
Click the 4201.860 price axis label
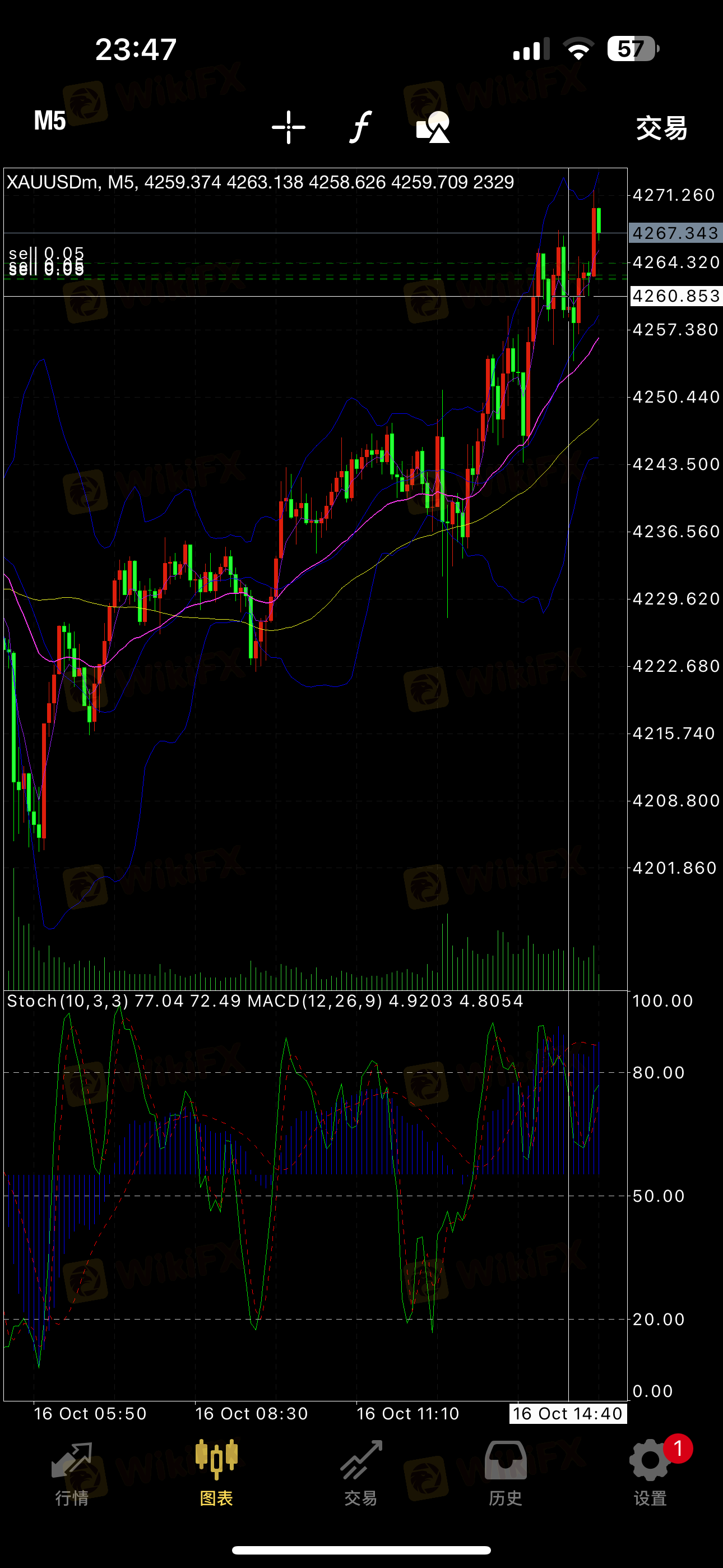(674, 868)
